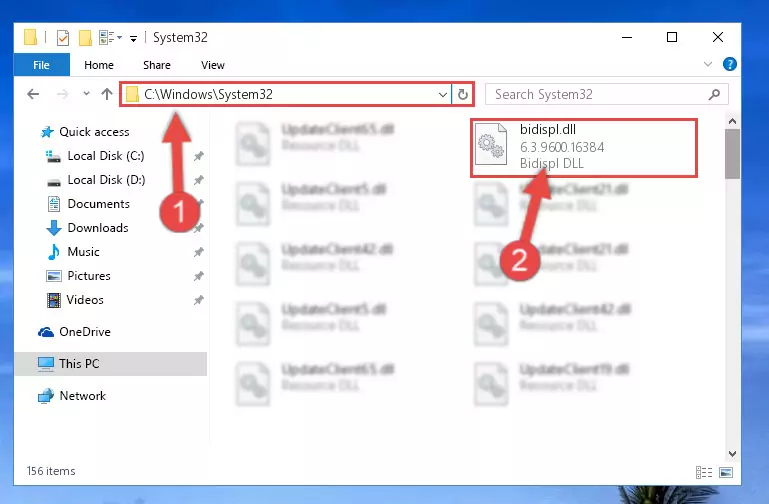Click the 156 items status text
The image size is (769, 504).
51,471
